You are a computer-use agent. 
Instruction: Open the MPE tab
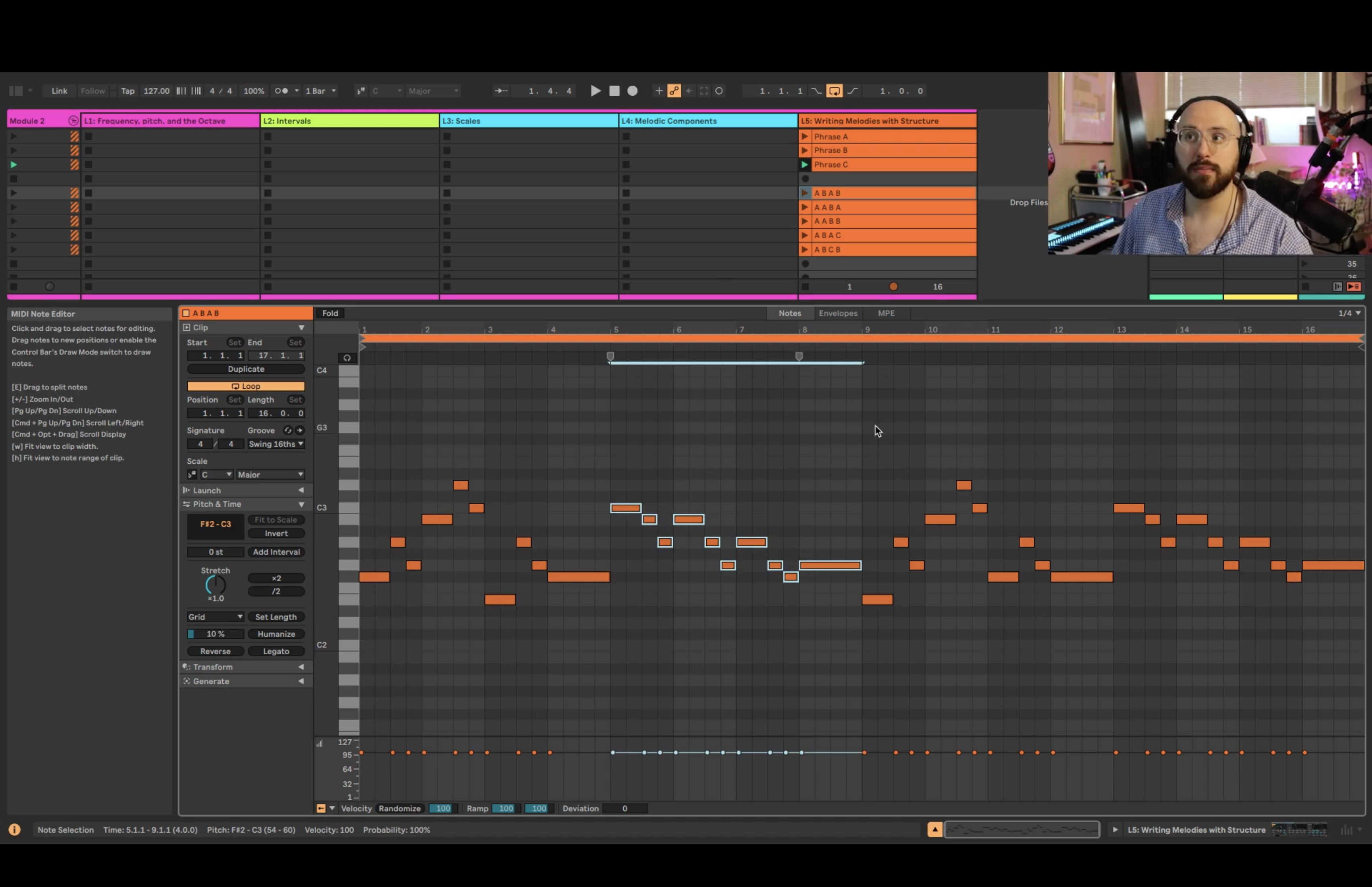click(x=886, y=313)
